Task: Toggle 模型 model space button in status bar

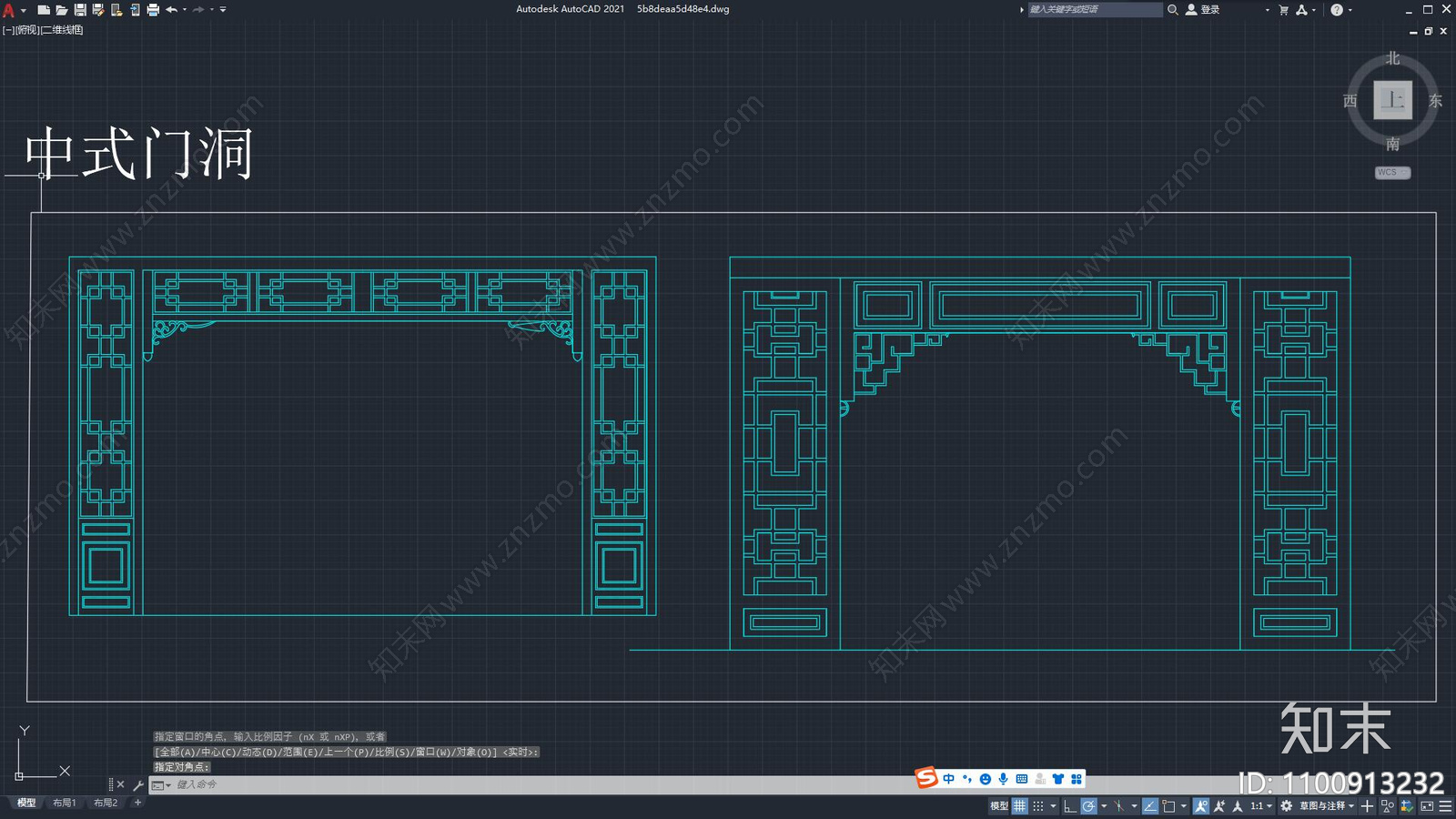Action: pyautogui.click(x=999, y=806)
